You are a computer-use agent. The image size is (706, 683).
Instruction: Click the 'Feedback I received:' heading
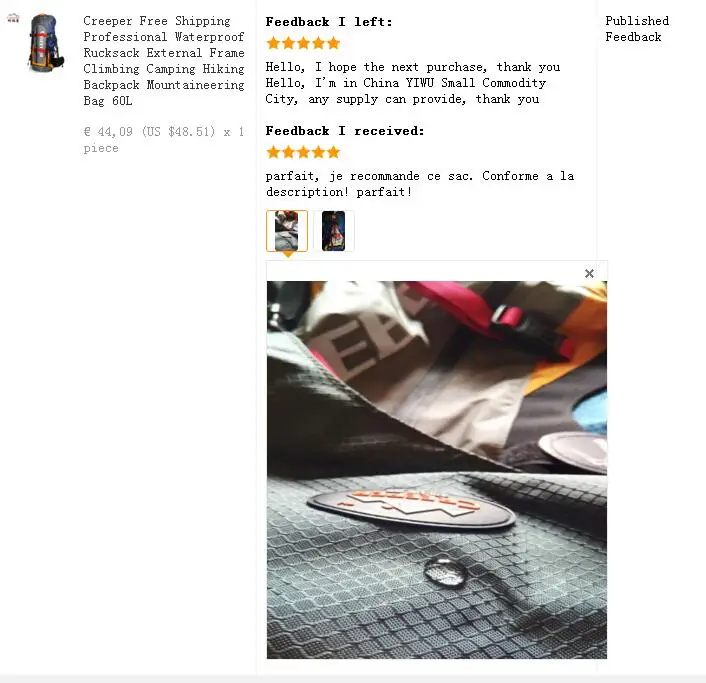[345, 131]
